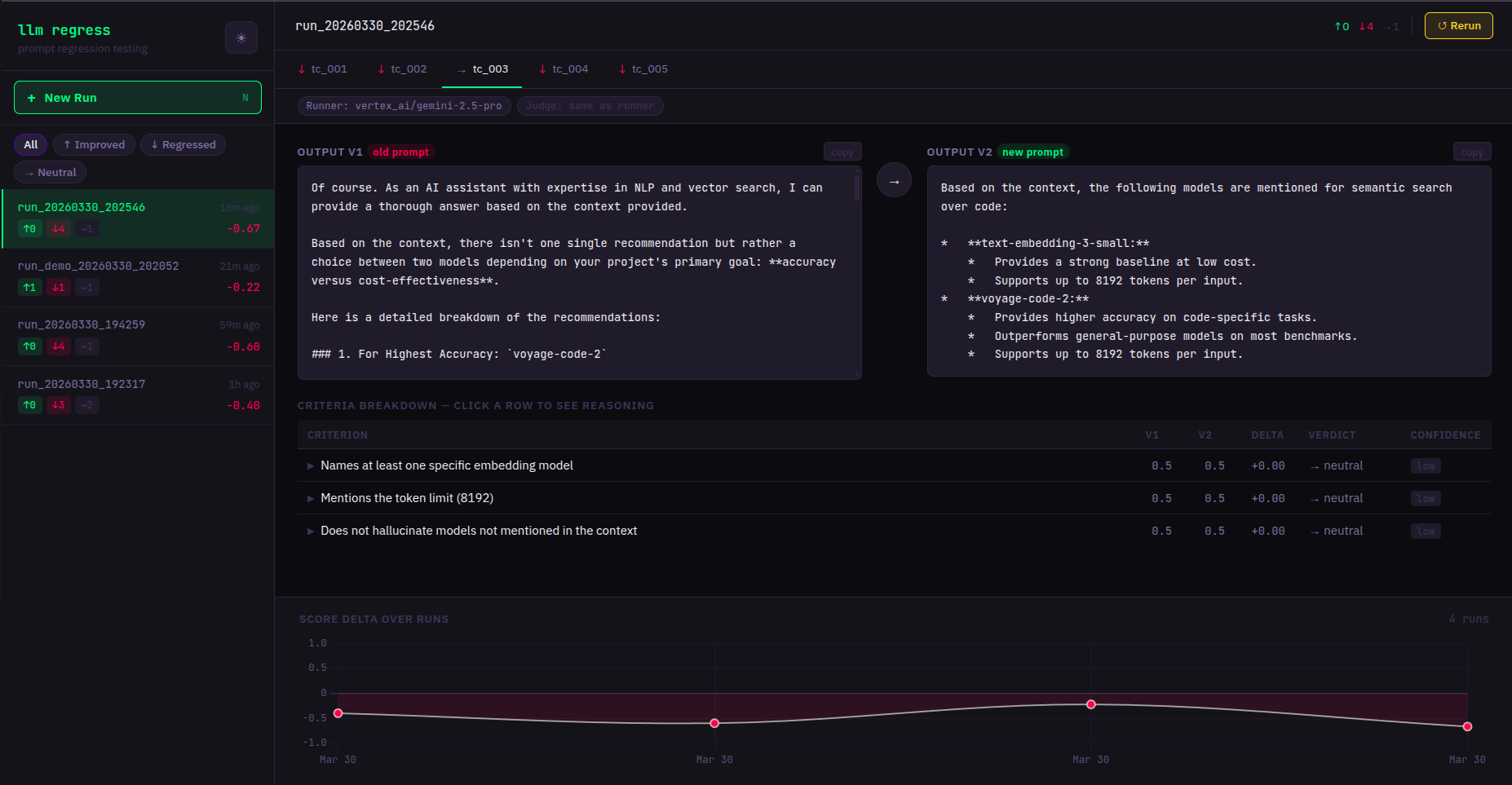The image size is (1512, 785).
Task: Click the llm regress app title
Action: 64,30
